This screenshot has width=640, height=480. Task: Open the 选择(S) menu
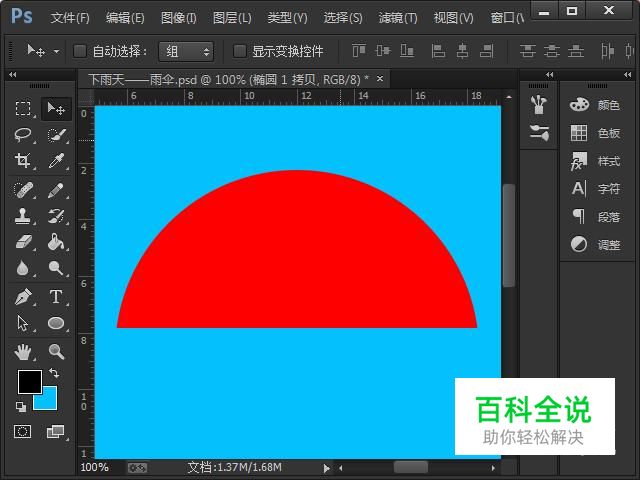pyautogui.click(x=343, y=18)
